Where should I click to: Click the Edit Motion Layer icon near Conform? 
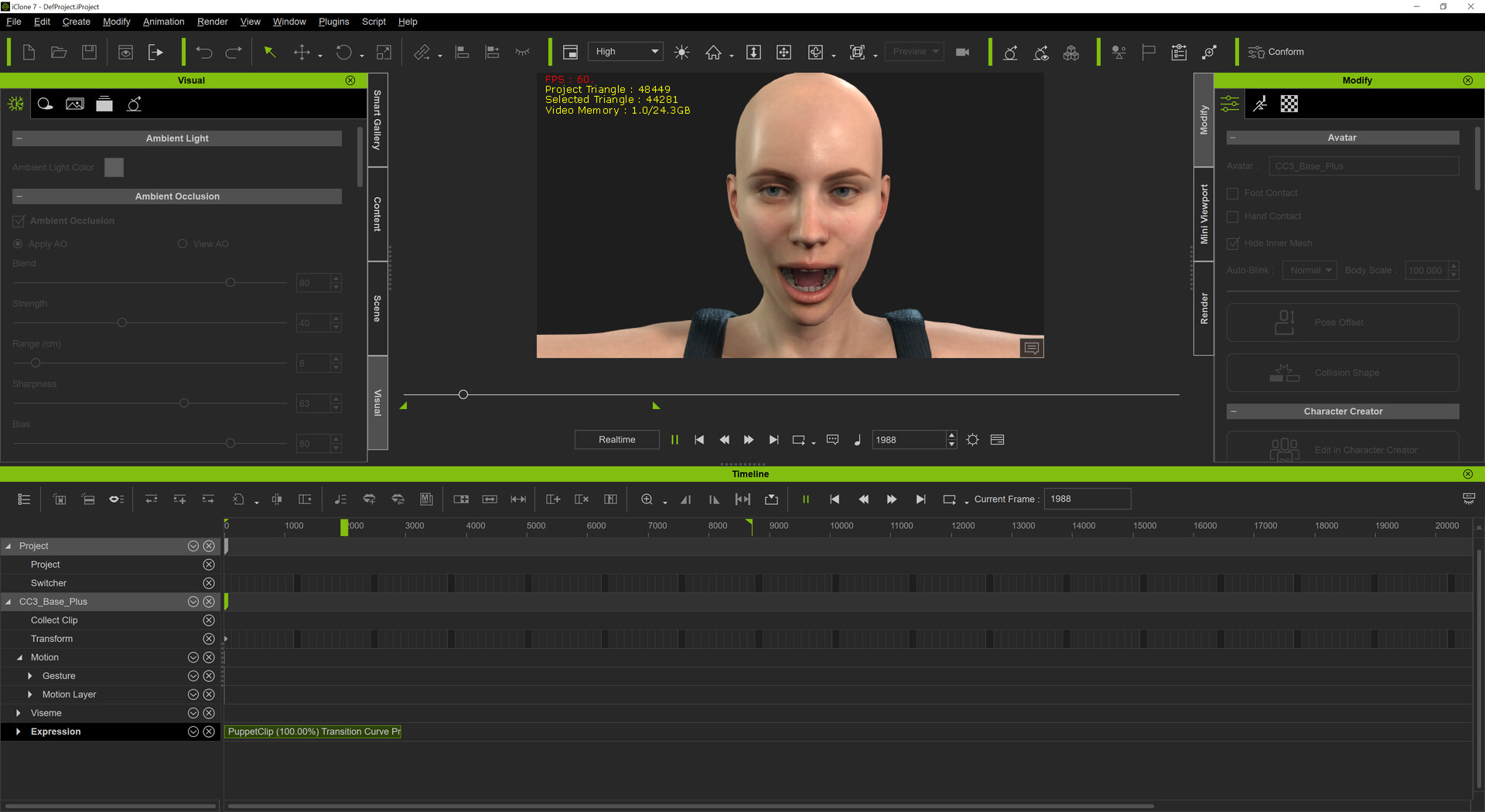1209,52
